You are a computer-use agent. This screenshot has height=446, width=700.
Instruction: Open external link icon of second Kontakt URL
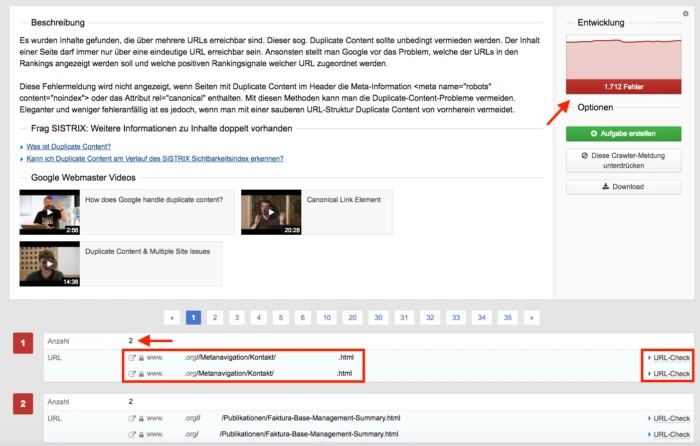pos(132,373)
